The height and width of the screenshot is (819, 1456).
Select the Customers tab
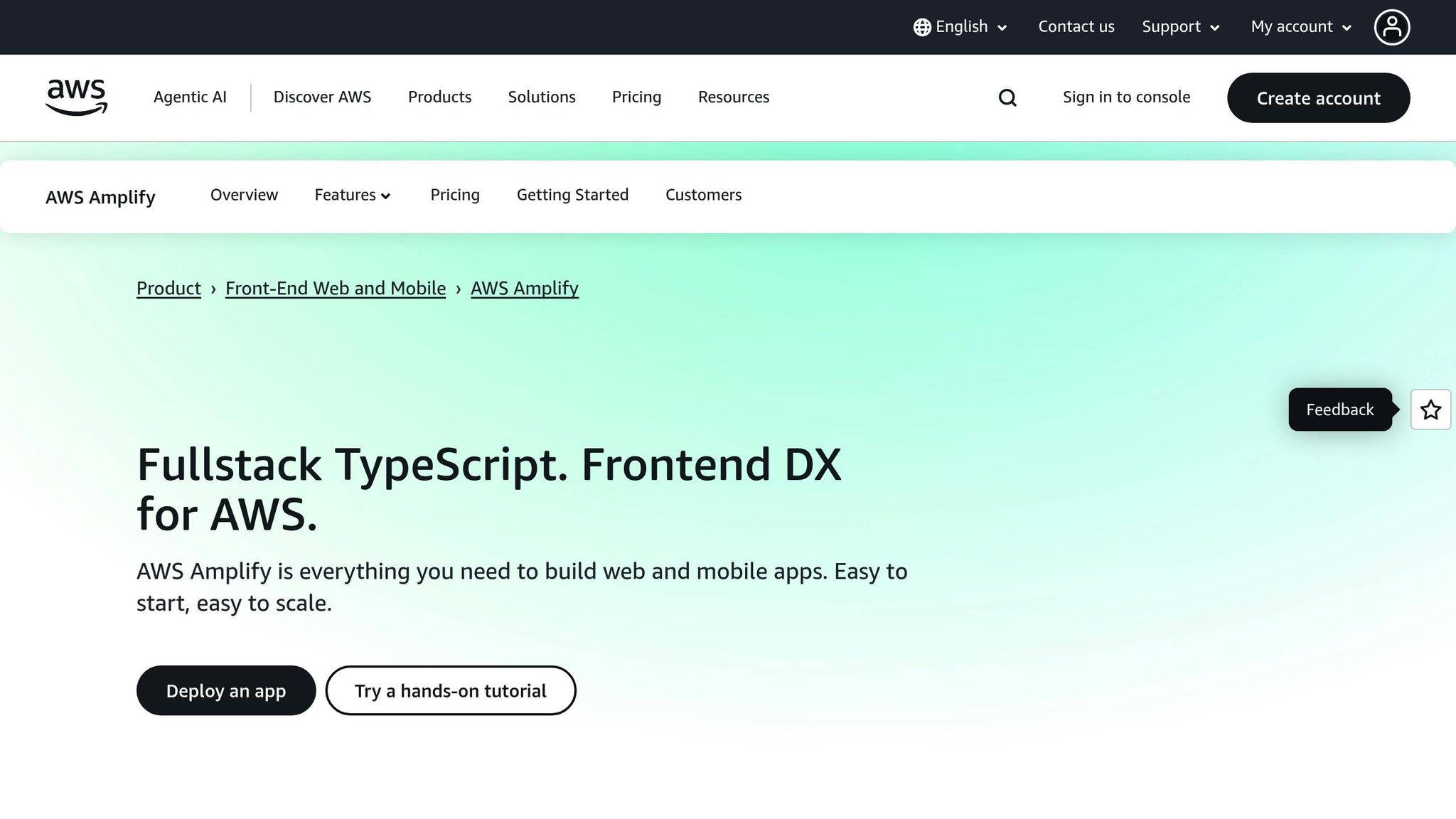pos(703,195)
